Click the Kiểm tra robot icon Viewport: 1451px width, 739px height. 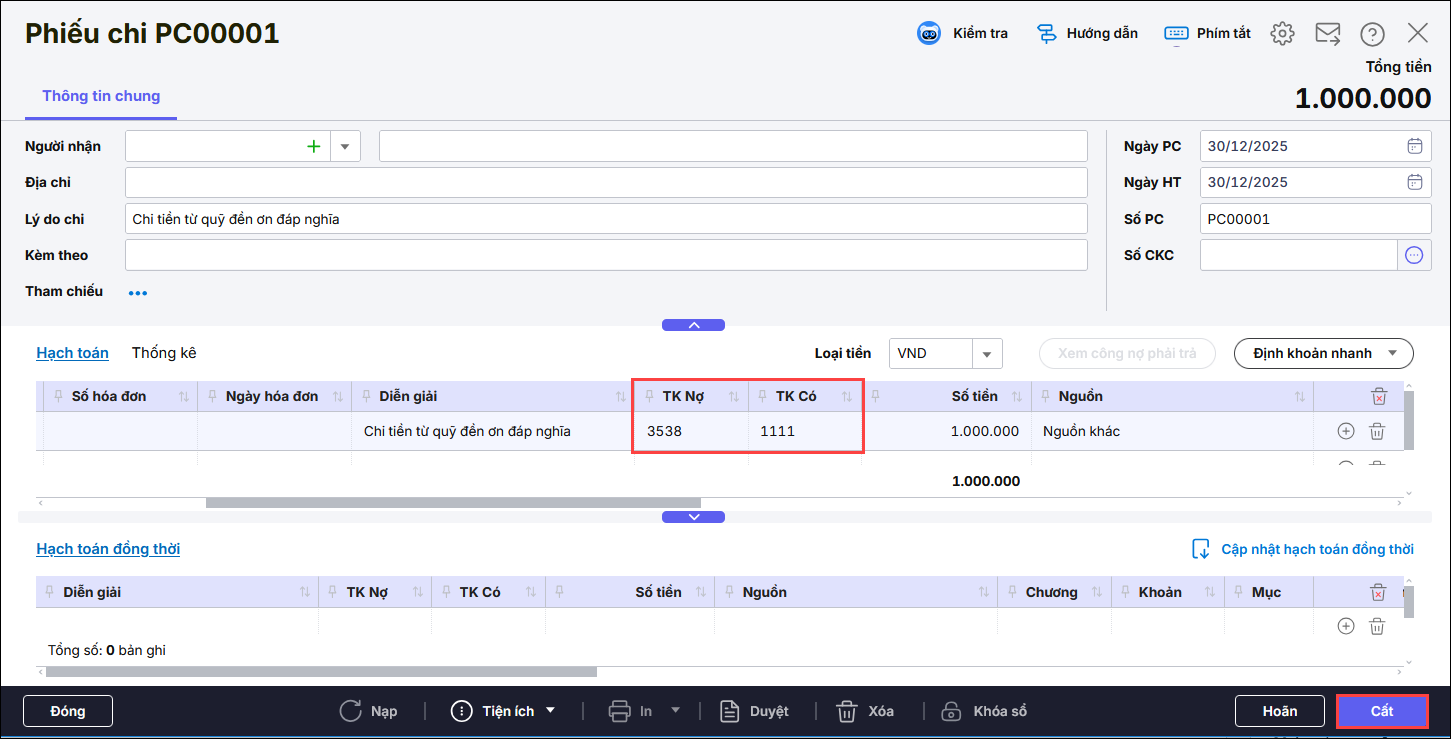point(929,33)
